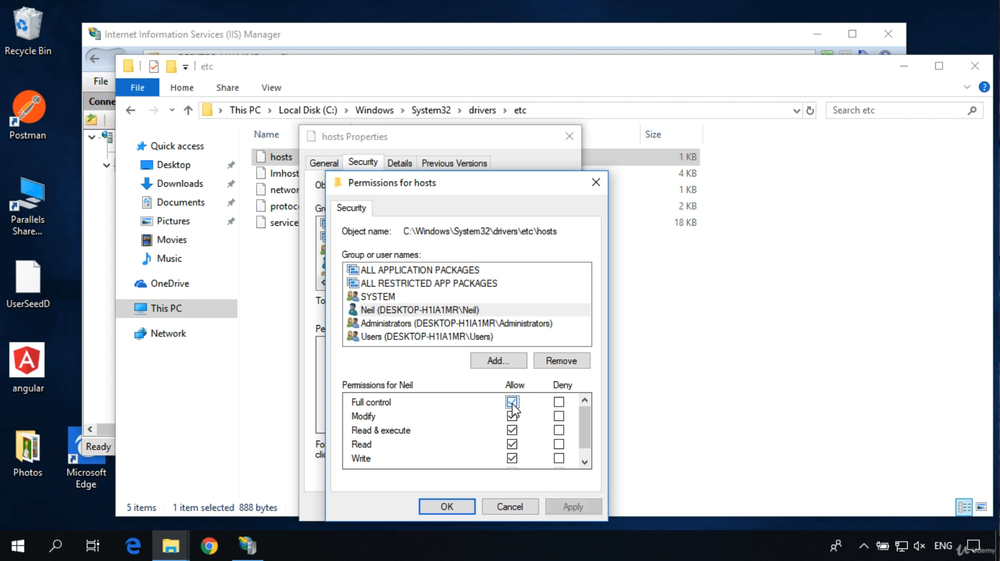The height and width of the screenshot is (561, 1000).
Task: Check Deny for Full control
Action: pyautogui.click(x=559, y=402)
